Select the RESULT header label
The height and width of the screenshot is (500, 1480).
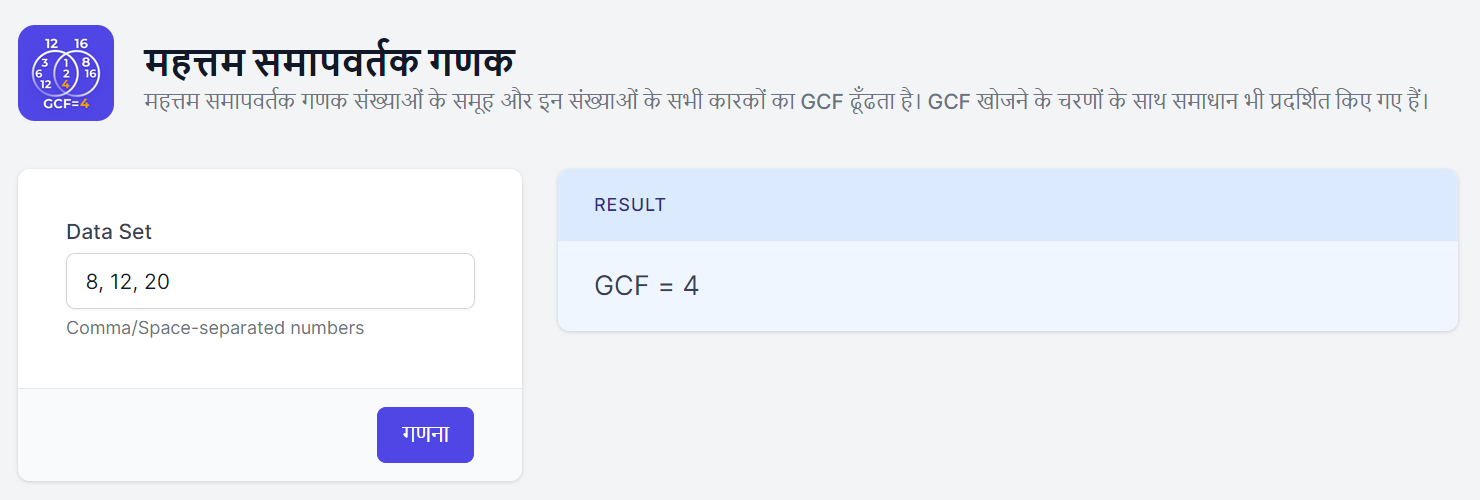[630, 205]
